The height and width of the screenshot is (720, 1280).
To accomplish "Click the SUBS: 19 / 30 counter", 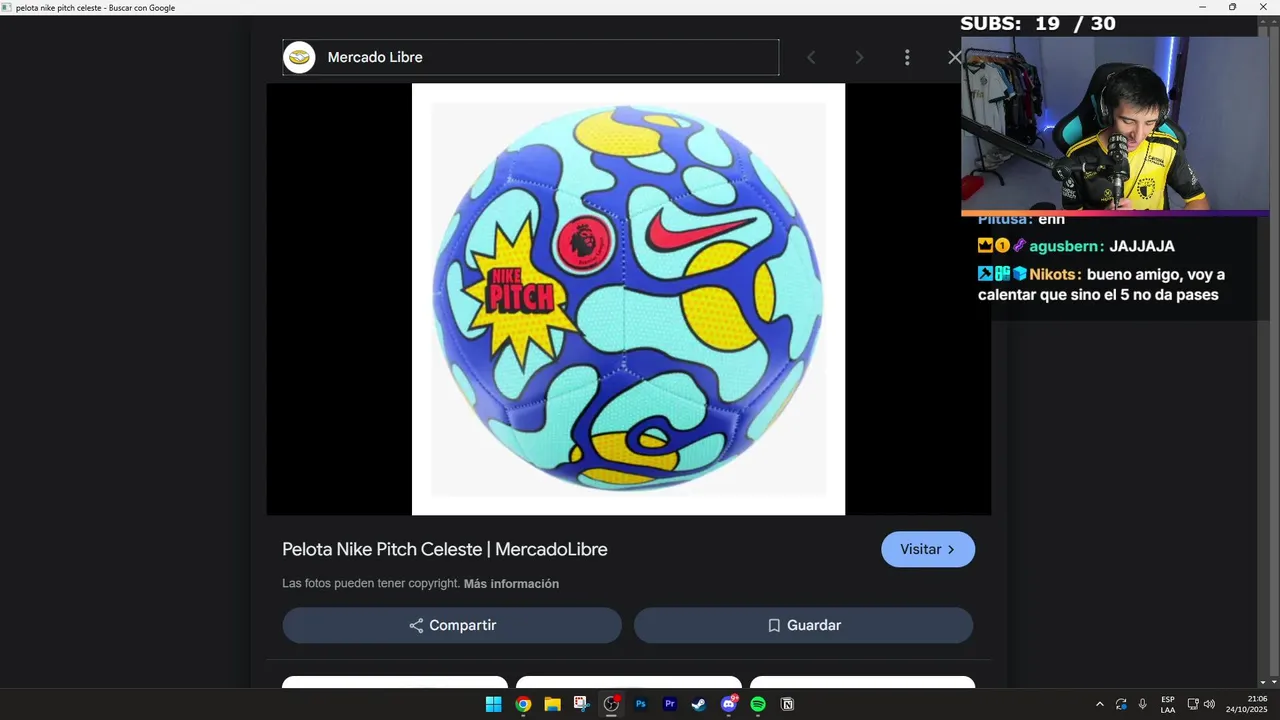I will pyautogui.click(x=1038, y=24).
